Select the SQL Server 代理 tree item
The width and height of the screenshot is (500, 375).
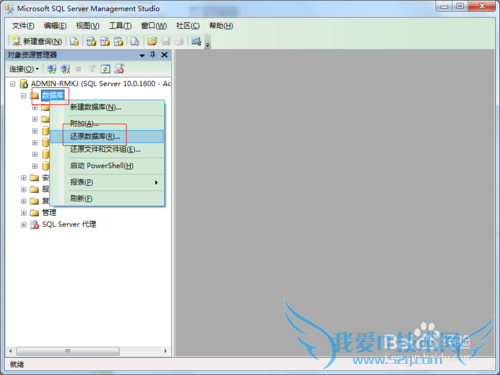pos(69,224)
